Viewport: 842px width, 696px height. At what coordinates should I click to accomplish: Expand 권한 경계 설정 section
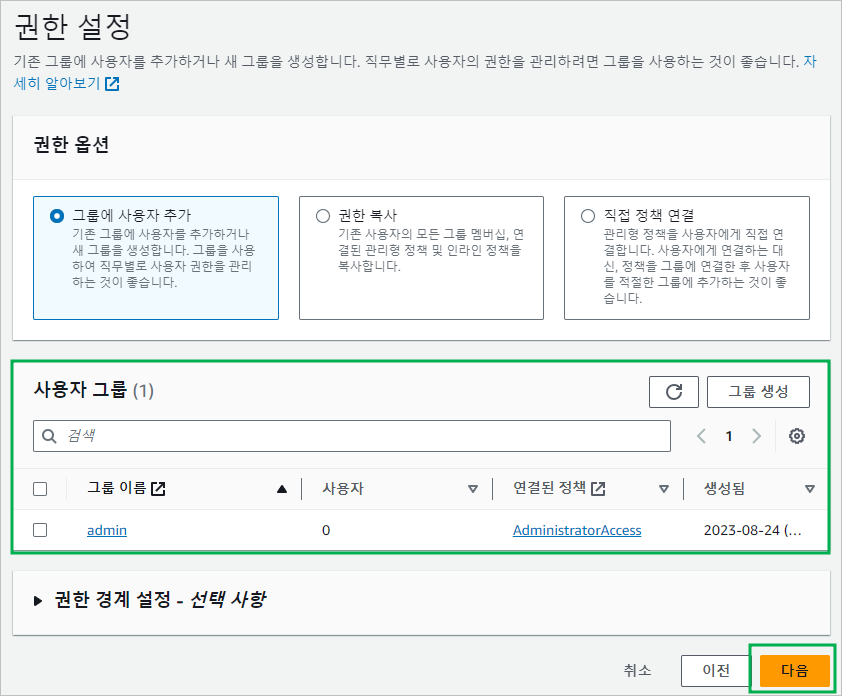click(x=38, y=600)
